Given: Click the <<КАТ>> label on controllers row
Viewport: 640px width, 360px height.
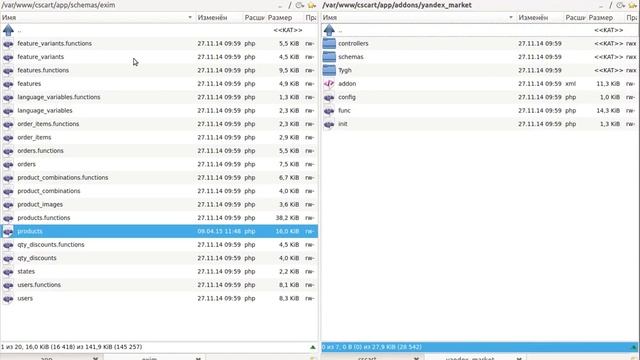Looking at the screenshot, I should [x=609, y=43].
